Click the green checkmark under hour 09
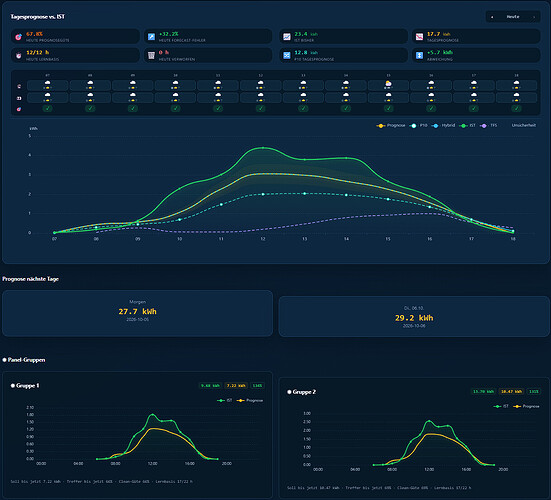Viewport: 551px width, 500px height. click(x=133, y=109)
